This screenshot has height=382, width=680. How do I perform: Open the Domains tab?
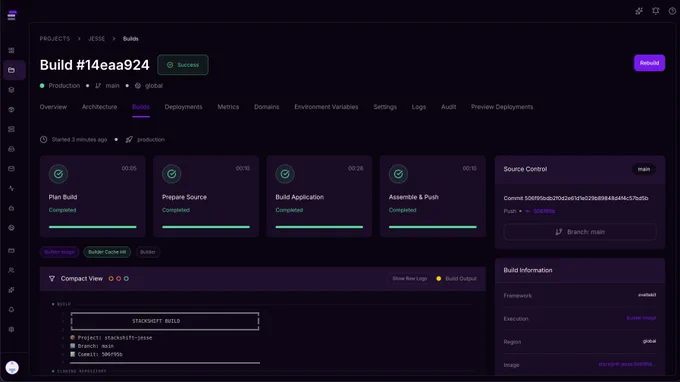(267, 107)
